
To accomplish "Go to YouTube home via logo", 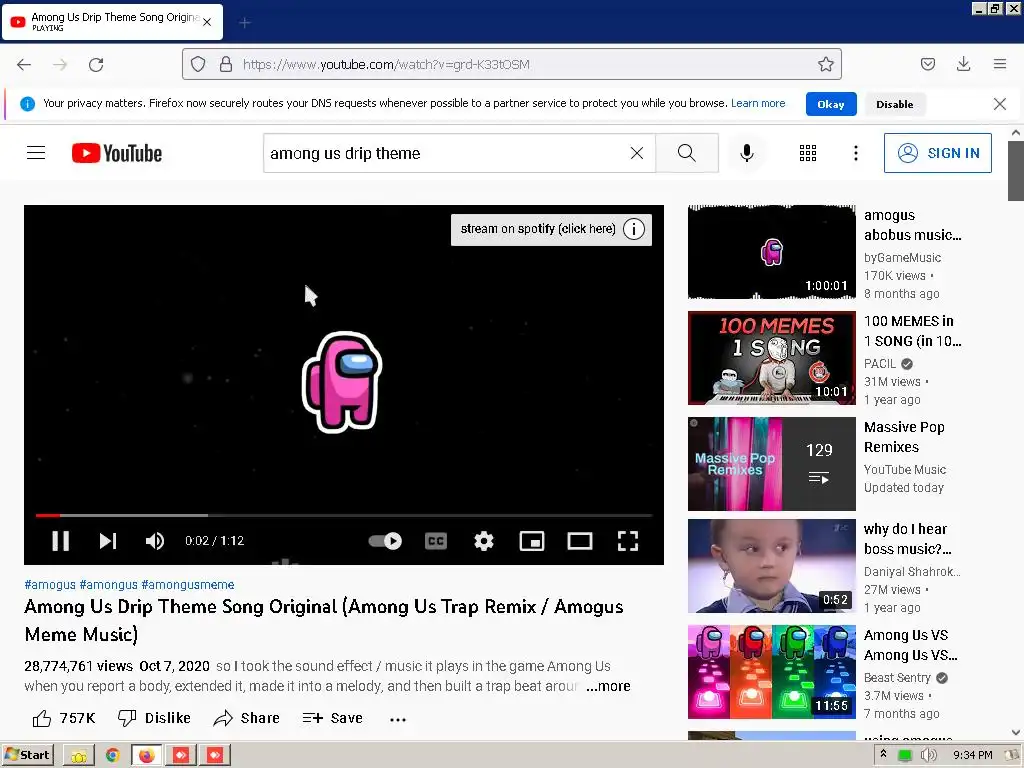I will tap(117, 153).
